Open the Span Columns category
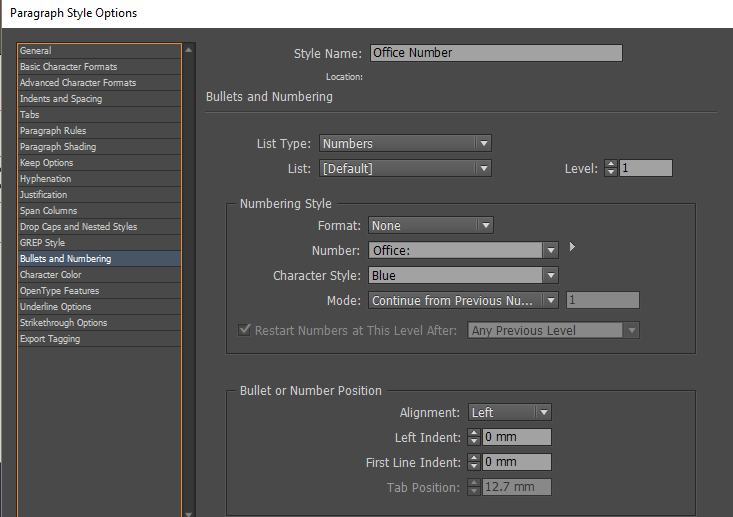Screen dimensions: 733x517 (100, 211)
